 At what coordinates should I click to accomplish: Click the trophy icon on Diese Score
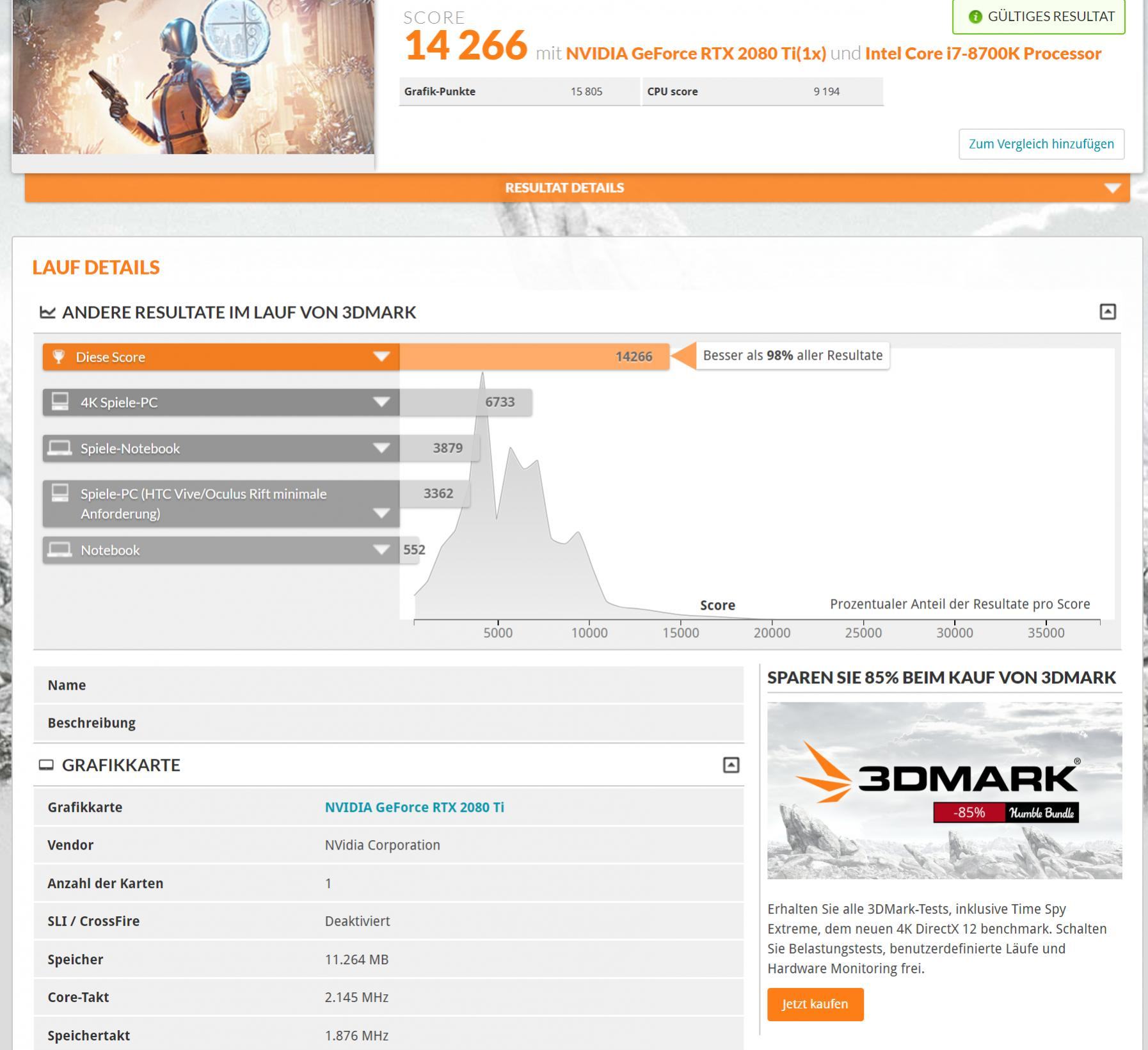tap(58, 356)
